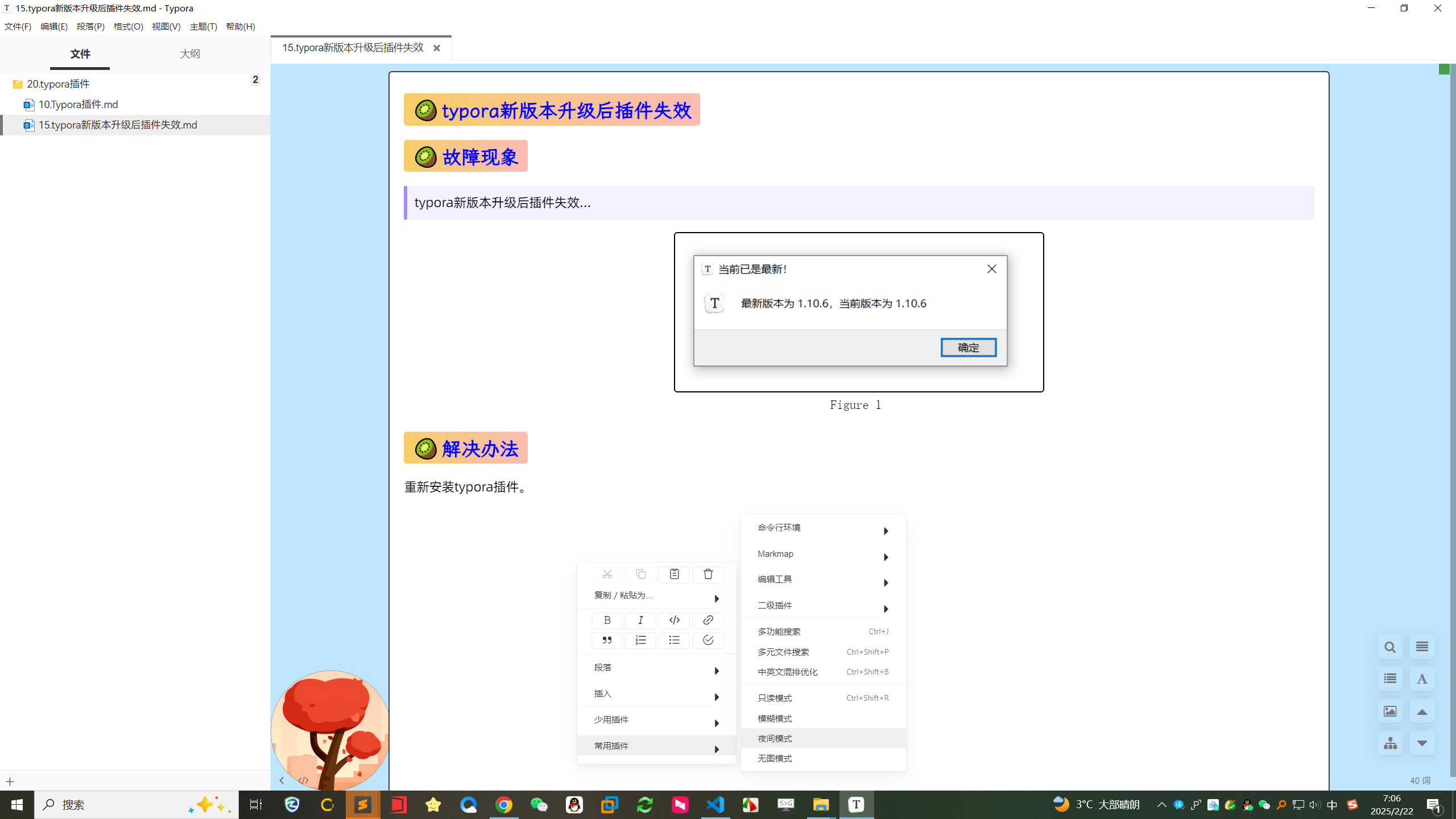Expand the Markmap submenu
This screenshot has height=819, width=1456.
[823, 554]
